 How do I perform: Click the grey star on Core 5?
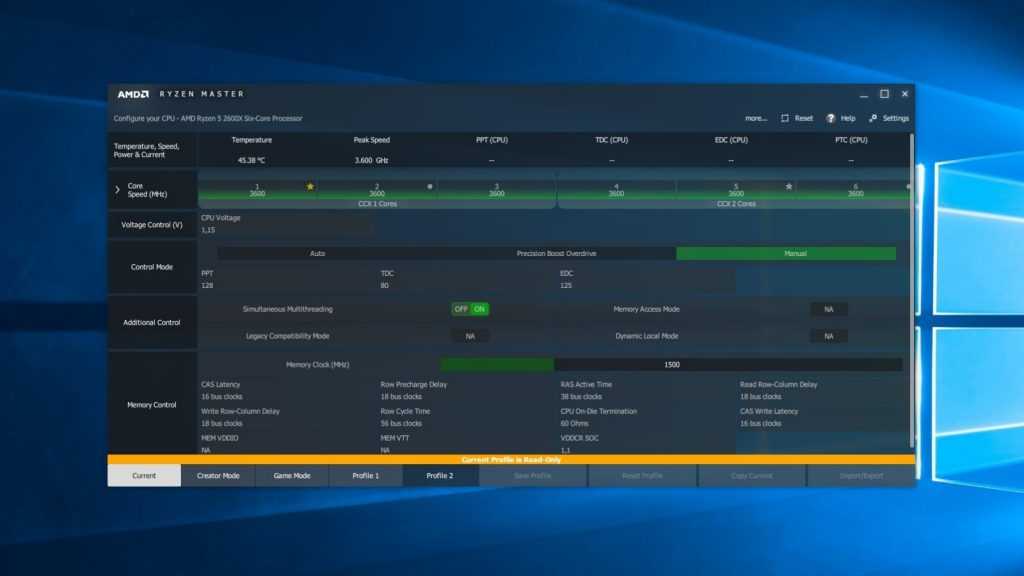tap(789, 186)
